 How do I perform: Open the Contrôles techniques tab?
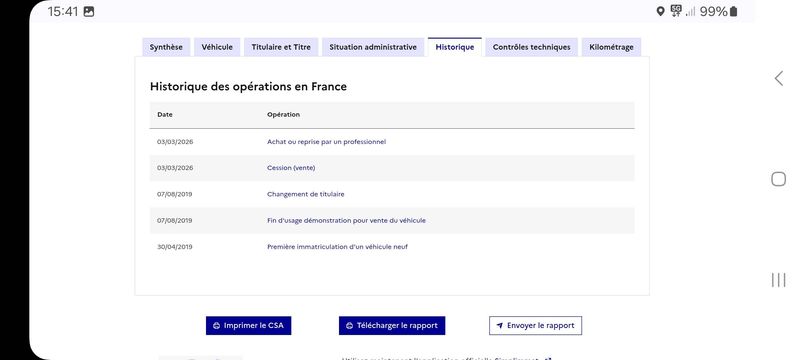tap(532, 47)
